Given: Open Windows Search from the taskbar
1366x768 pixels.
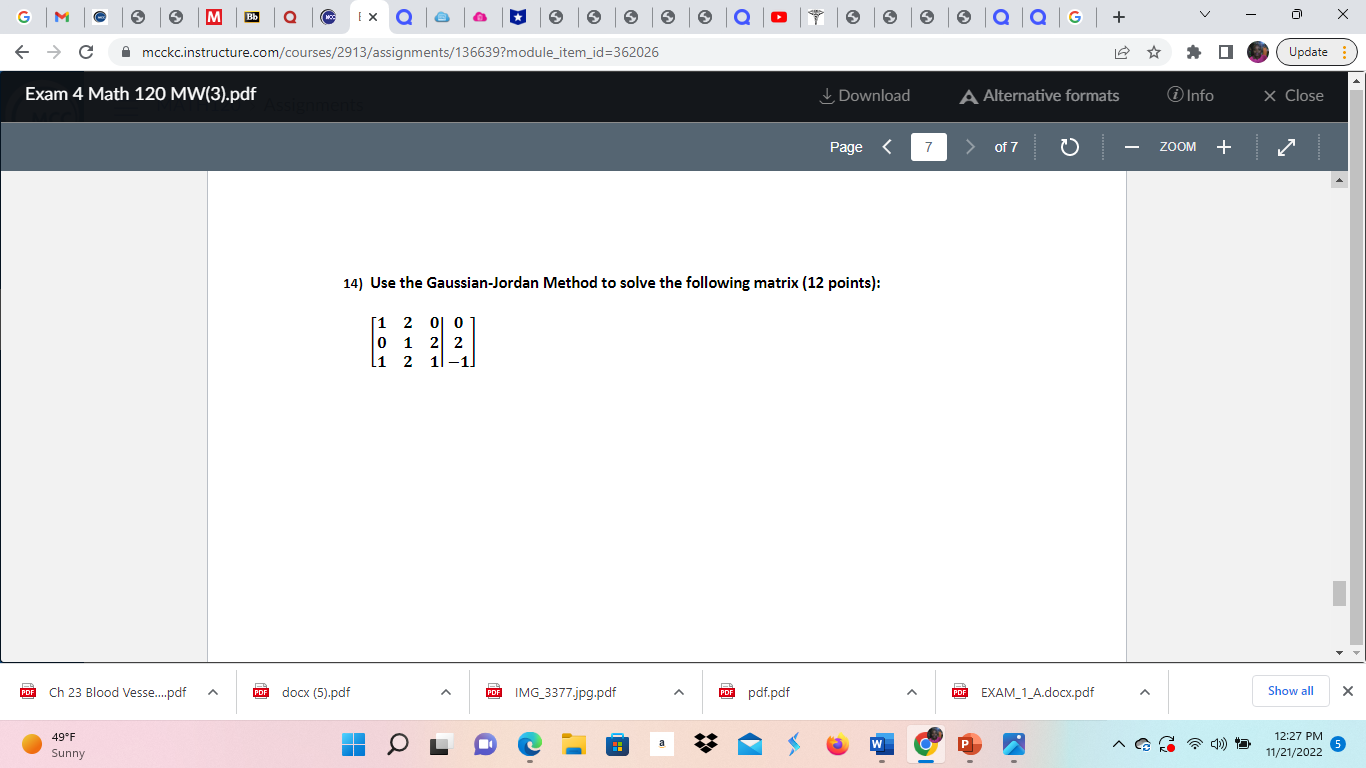Looking at the screenshot, I should tap(398, 745).
